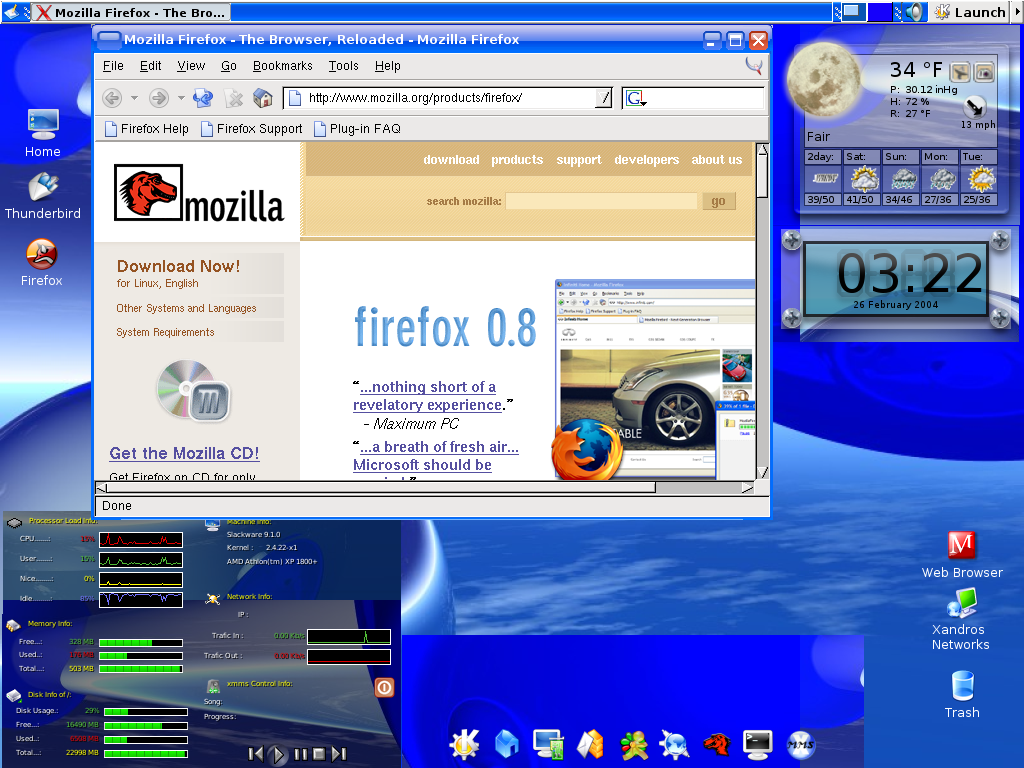1024x768 pixels.
Task: Open Other Systems and Languages link
Action: [x=186, y=308]
